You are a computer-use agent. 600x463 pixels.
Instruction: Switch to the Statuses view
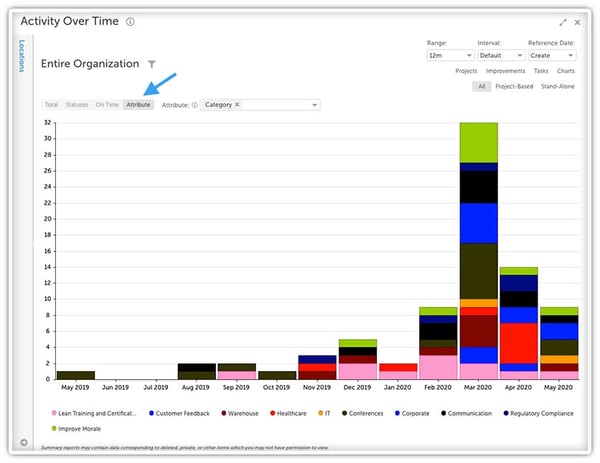77,104
